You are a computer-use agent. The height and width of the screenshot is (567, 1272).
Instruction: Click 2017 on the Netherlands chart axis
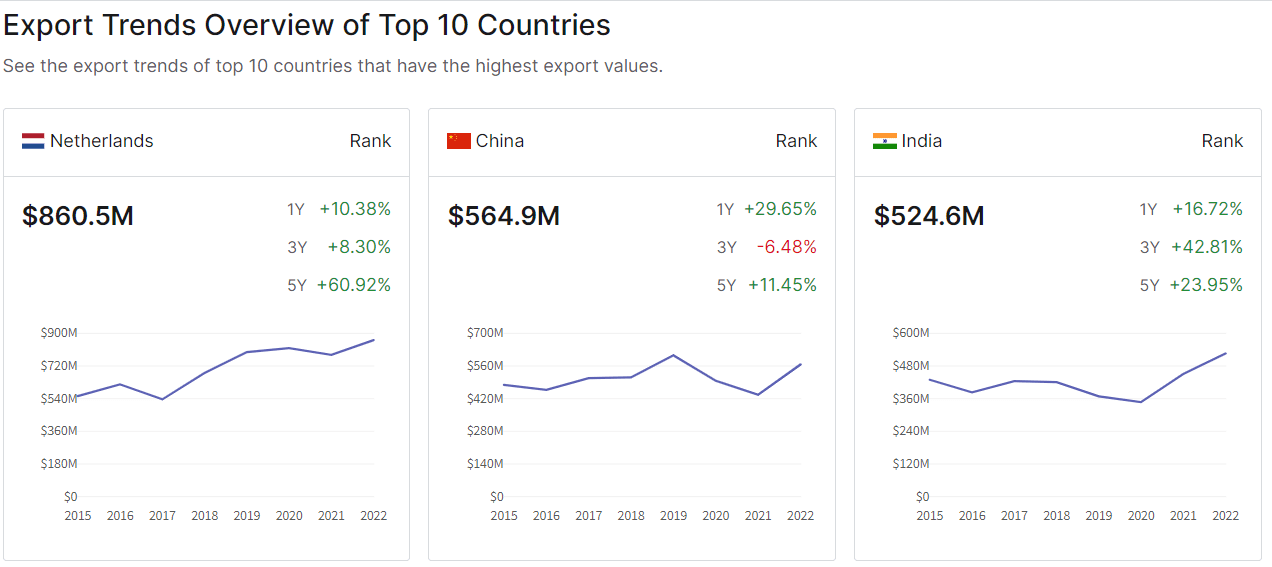click(162, 516)
